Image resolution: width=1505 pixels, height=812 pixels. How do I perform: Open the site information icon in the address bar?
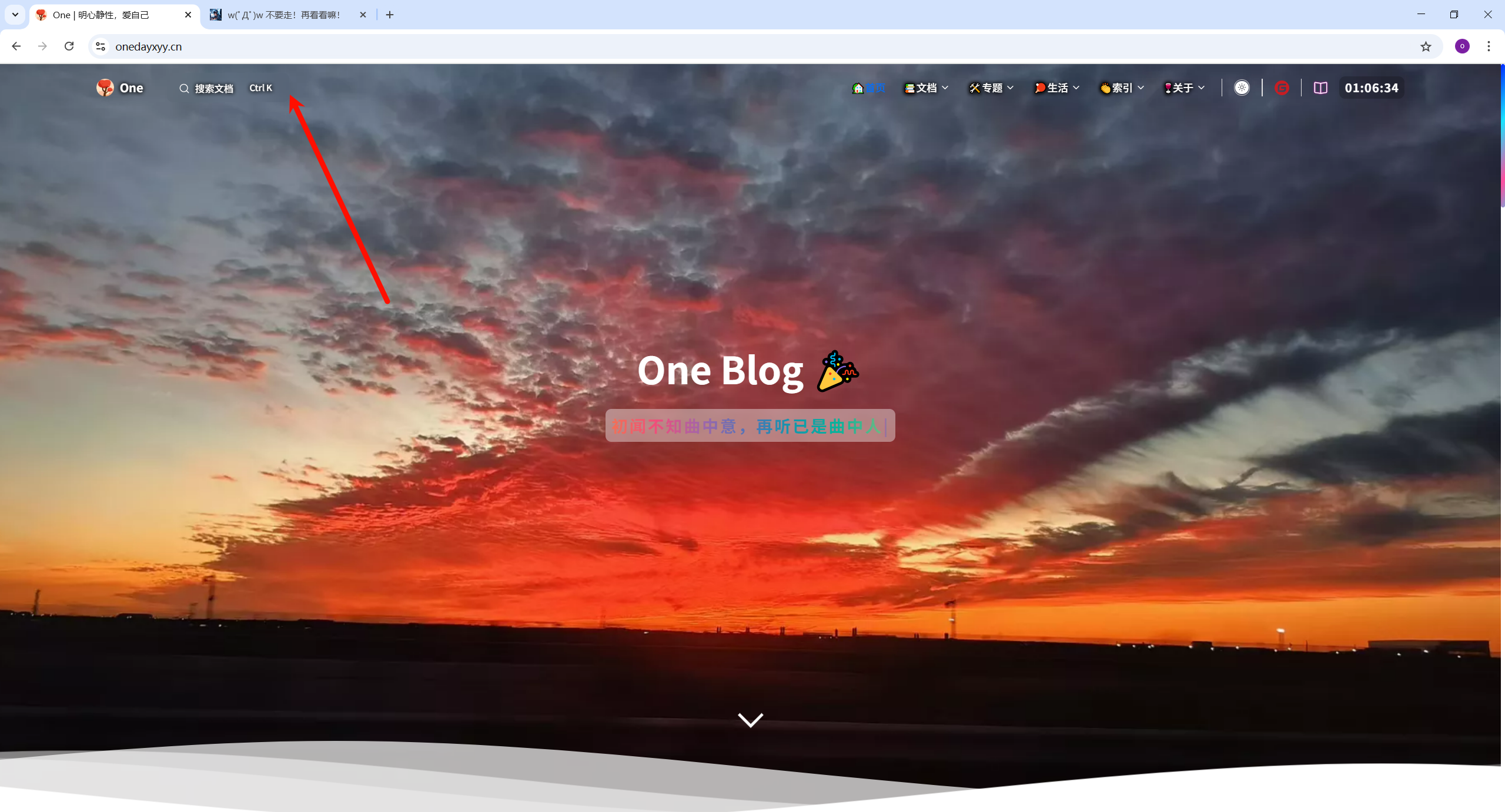(101, 46)
